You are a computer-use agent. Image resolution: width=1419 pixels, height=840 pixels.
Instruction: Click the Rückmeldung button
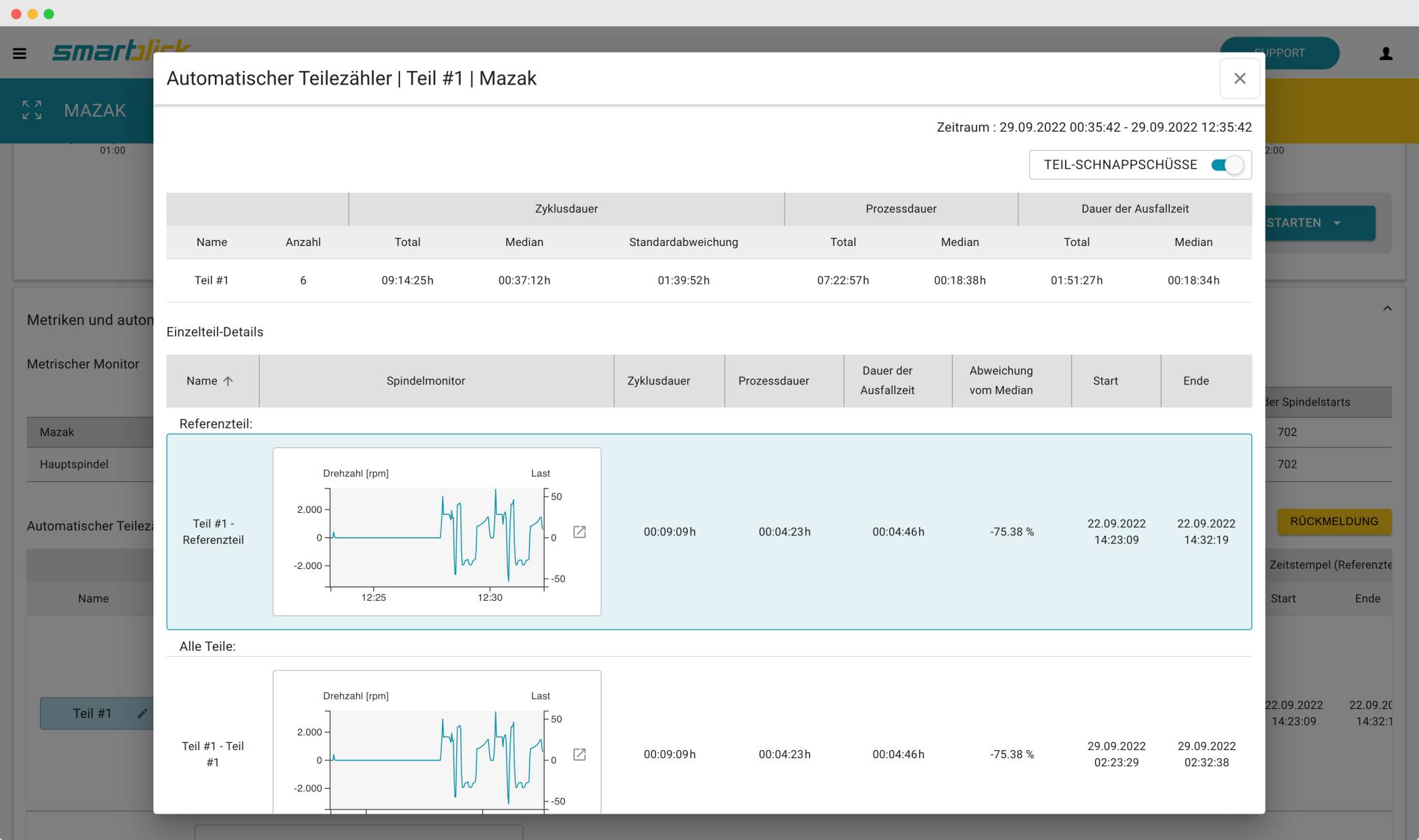coord(1334,522)
